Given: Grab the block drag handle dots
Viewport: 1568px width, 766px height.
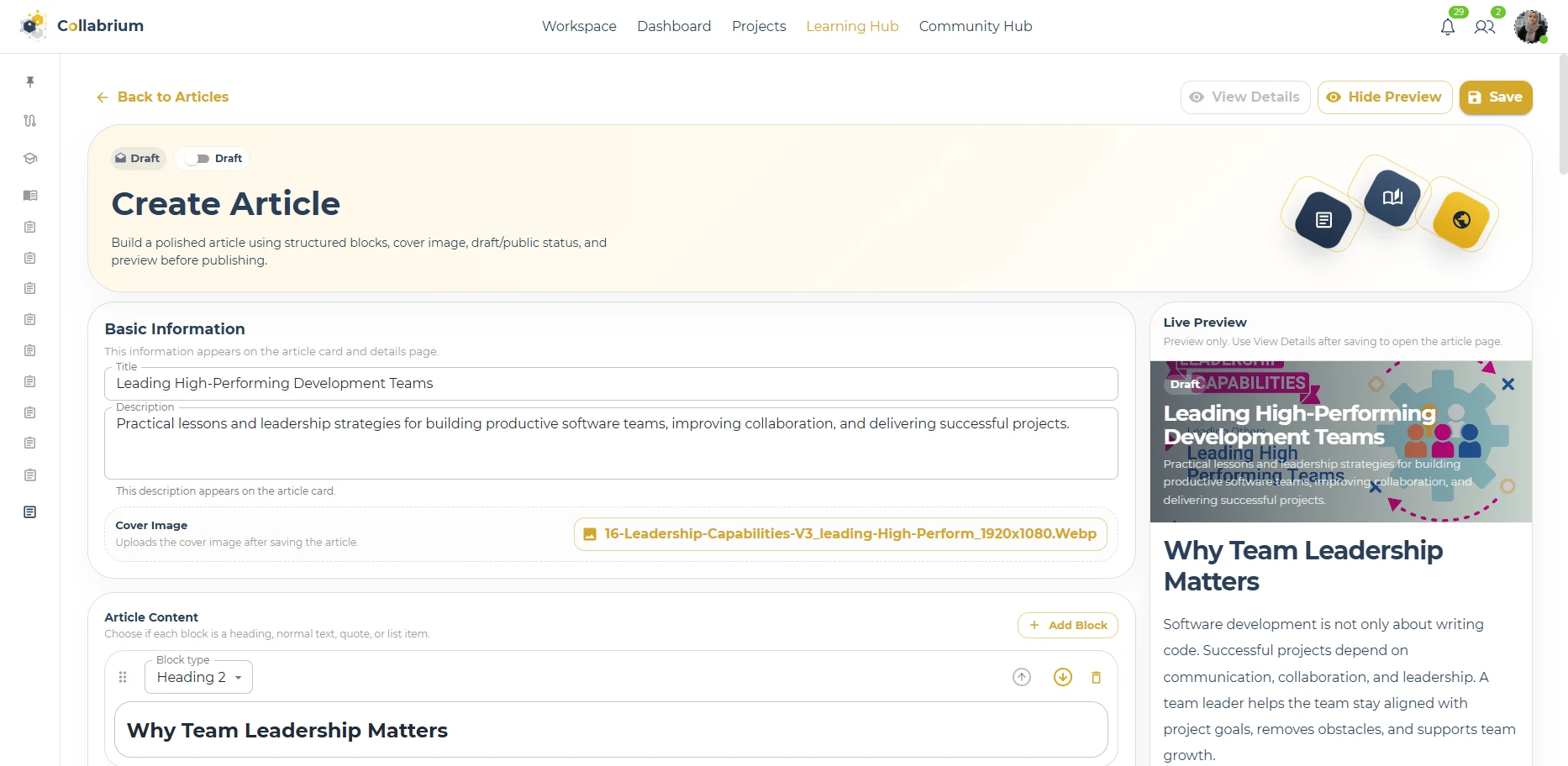Looking at the screenshot, I should pyautogui.click(x=123, y=677).
